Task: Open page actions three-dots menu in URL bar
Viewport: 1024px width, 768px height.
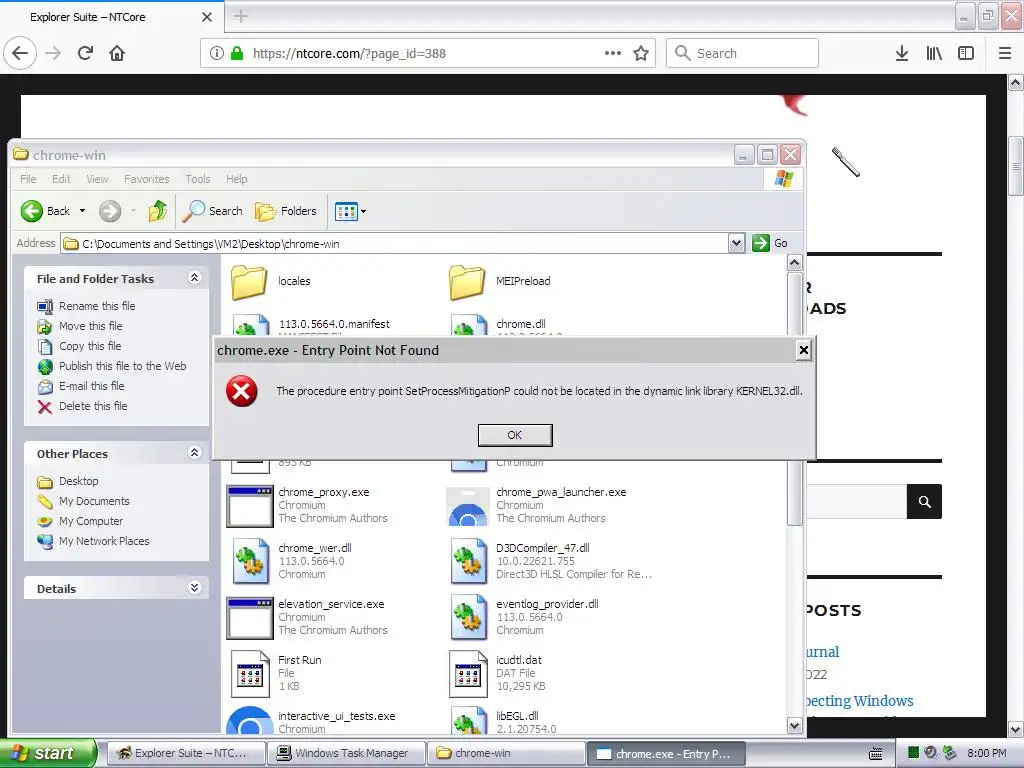Action: click(x=613, y=54)
